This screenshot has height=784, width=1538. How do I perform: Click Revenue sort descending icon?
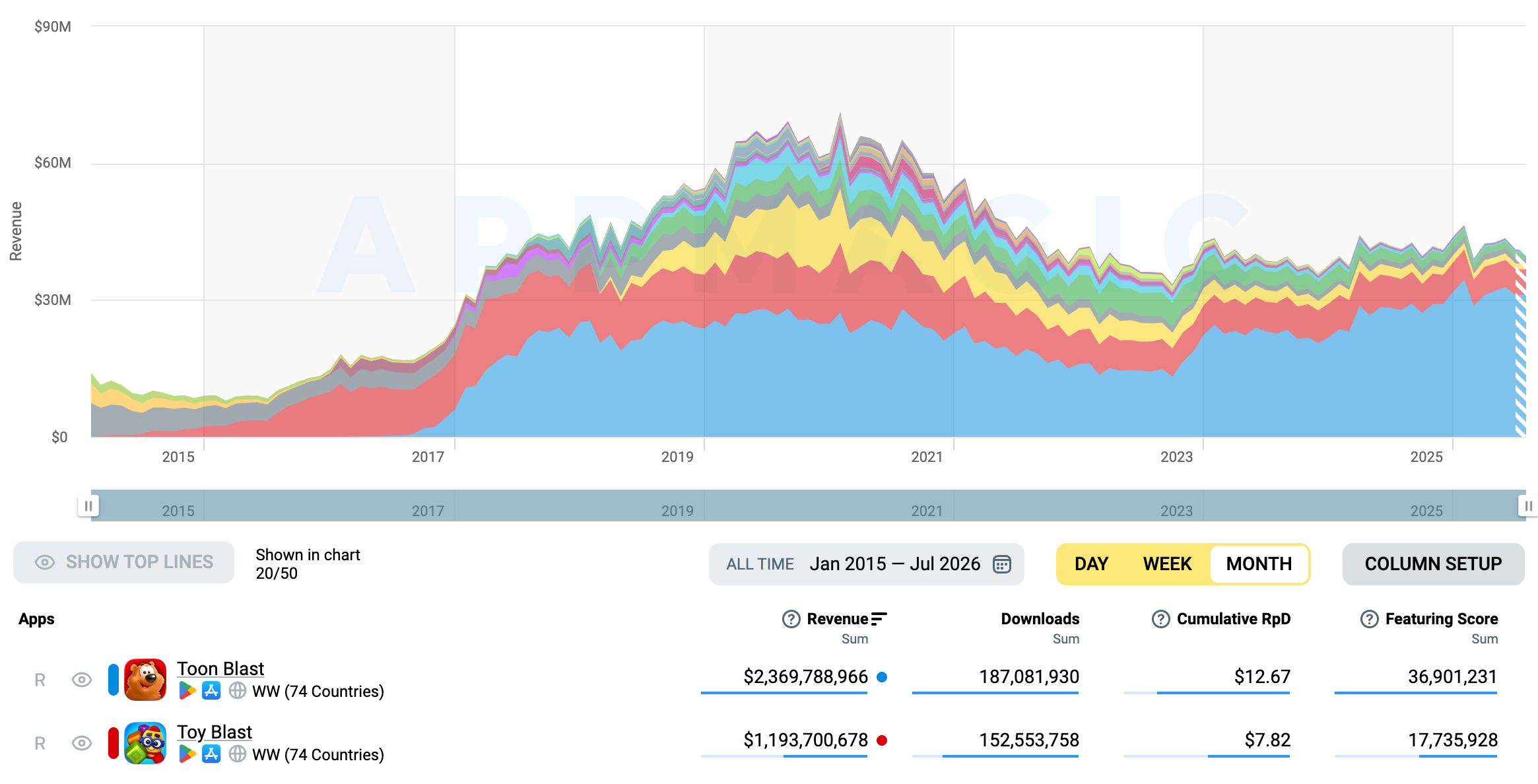pos(879,619)
